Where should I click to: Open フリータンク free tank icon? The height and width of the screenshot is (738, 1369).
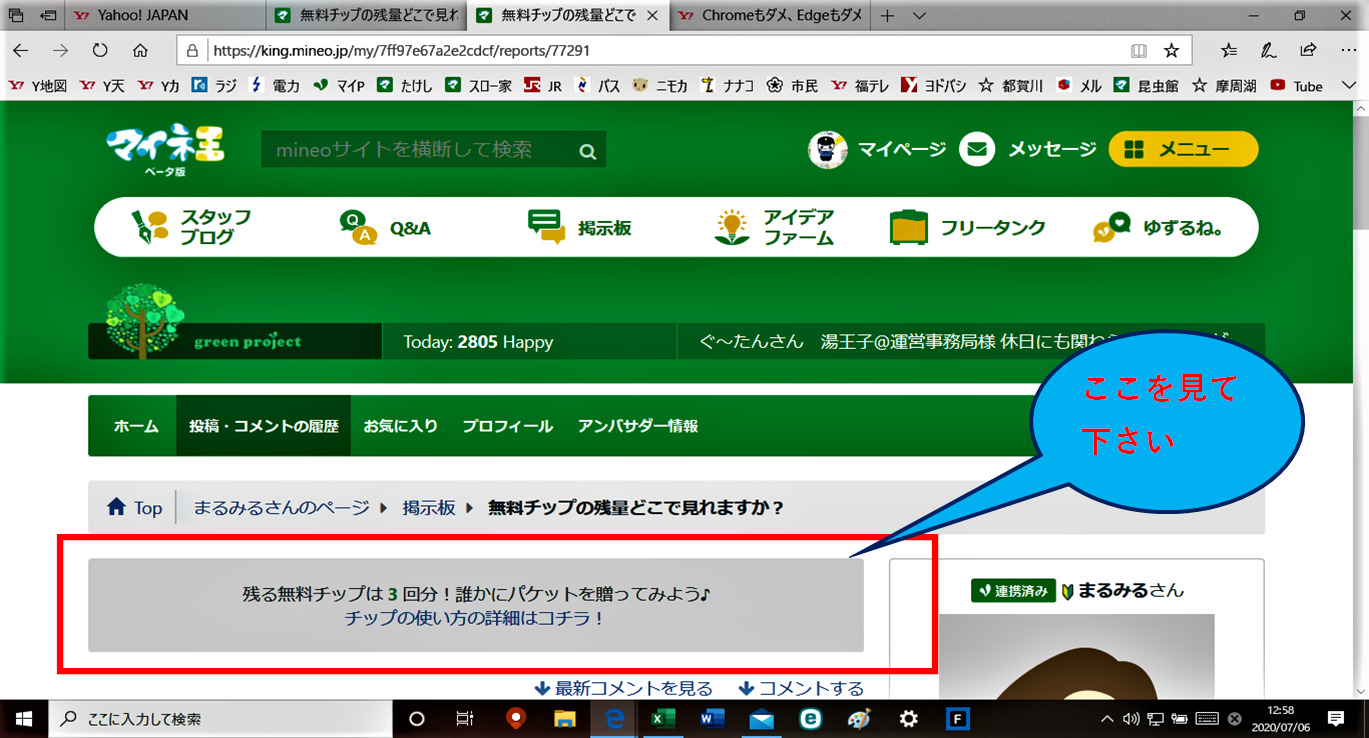[908, 228]
